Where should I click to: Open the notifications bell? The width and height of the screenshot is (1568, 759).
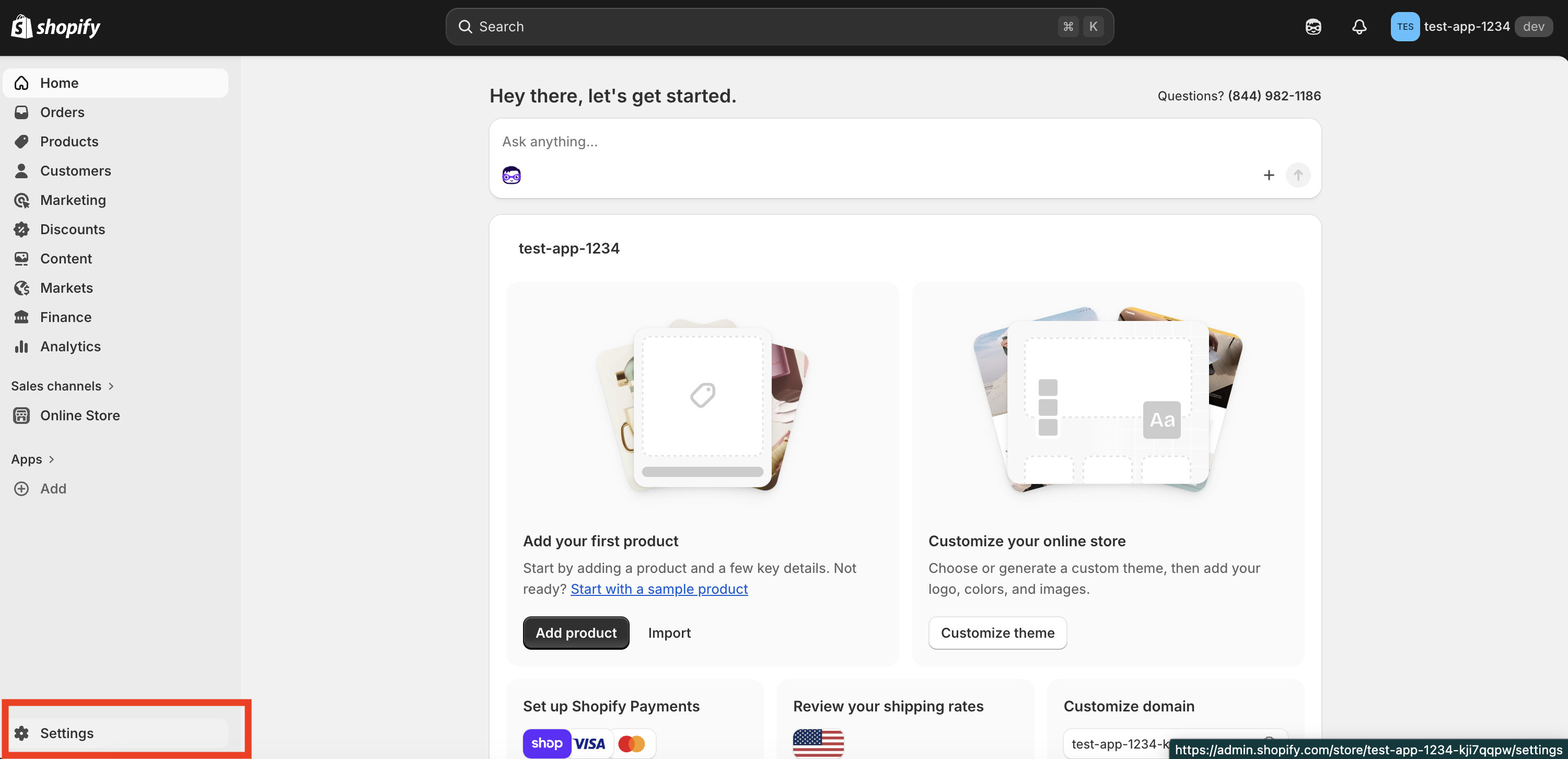[x=1359, y=27]
